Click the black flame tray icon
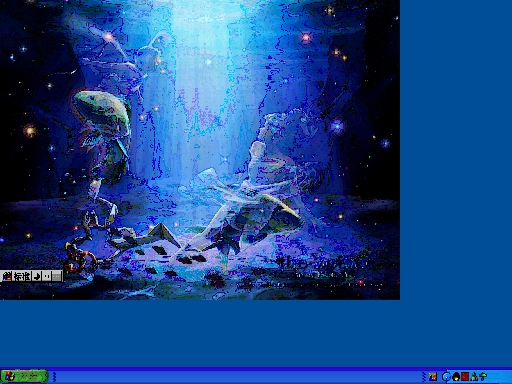This screenshot has width=512, height=384. pos(456,377)
